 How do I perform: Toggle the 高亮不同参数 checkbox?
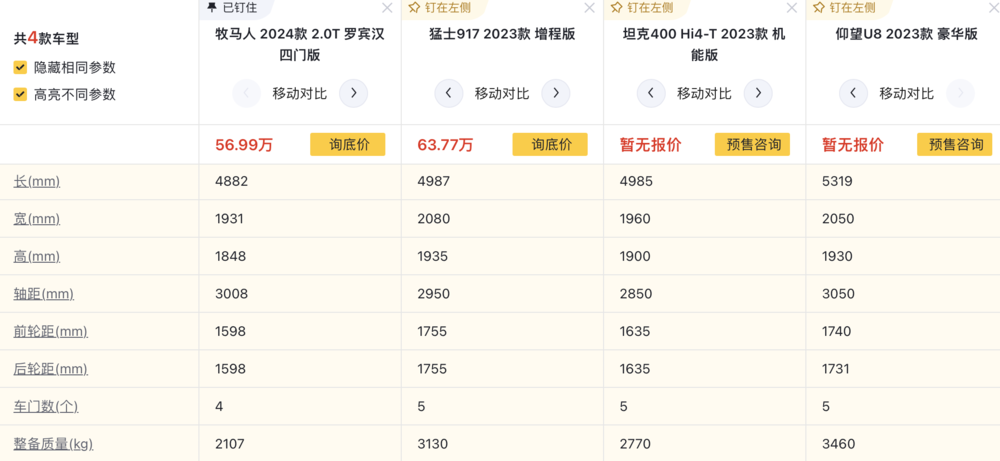20,94
